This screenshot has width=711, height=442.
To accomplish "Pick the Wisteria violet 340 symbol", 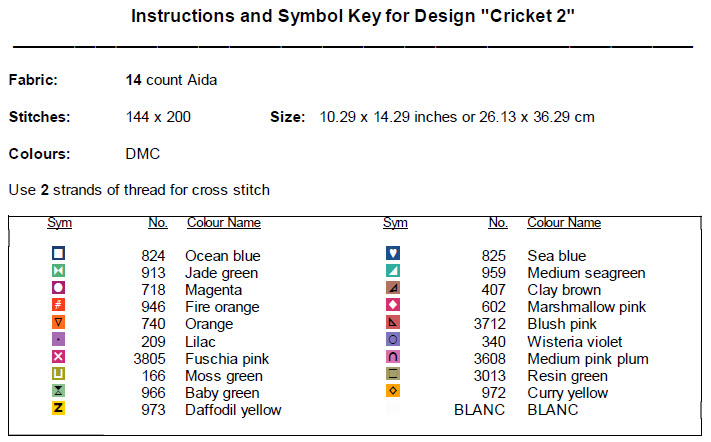I will [x=393, y=340].
